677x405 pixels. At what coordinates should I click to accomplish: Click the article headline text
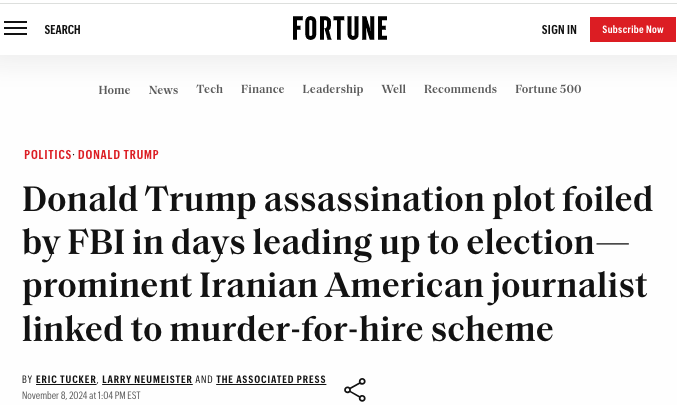point(338,263)
